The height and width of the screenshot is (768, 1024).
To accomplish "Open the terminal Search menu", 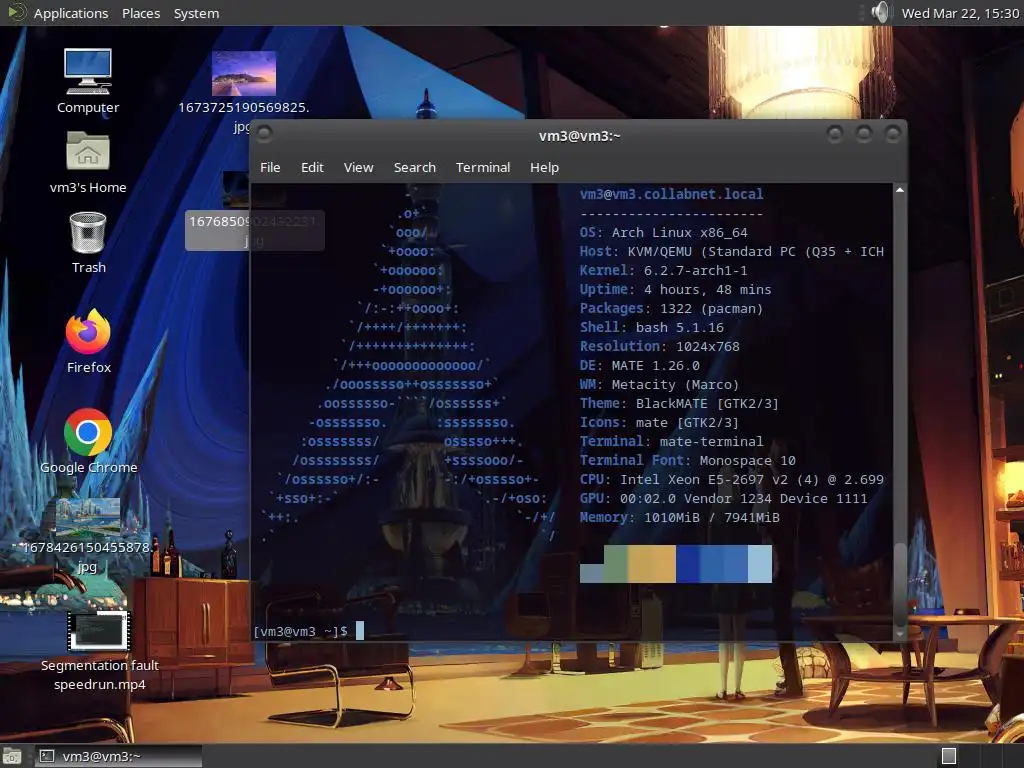I will [415, 167].
